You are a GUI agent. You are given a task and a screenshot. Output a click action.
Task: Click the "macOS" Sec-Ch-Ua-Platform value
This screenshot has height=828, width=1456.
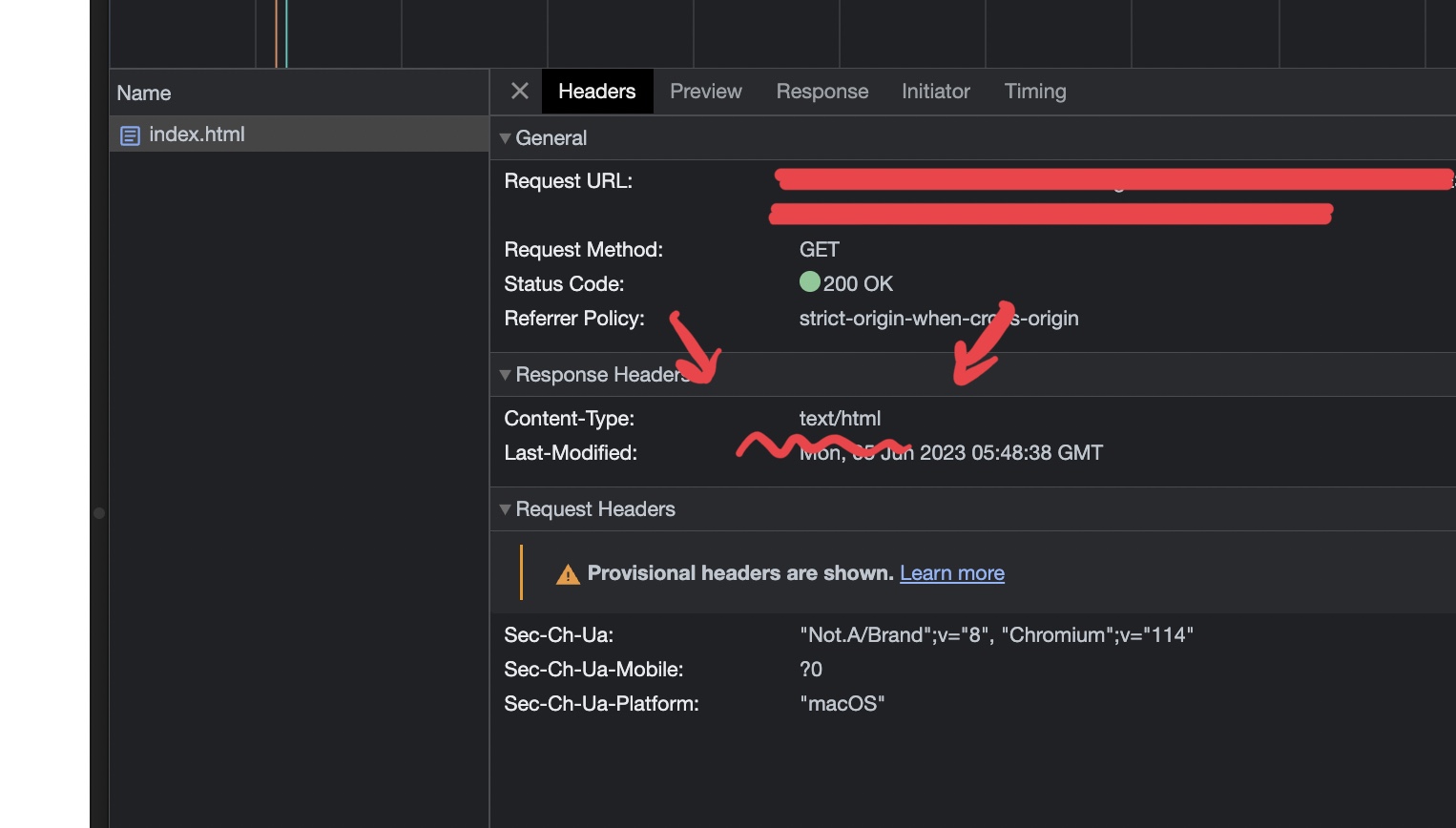pos(842,704)
